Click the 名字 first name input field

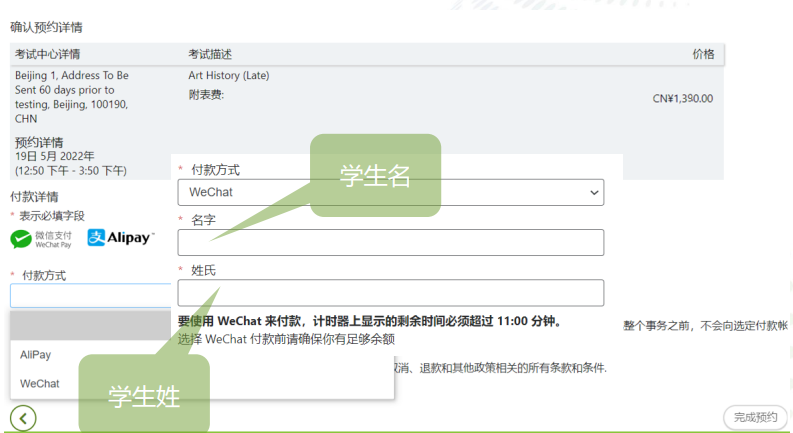click(390, 243)
